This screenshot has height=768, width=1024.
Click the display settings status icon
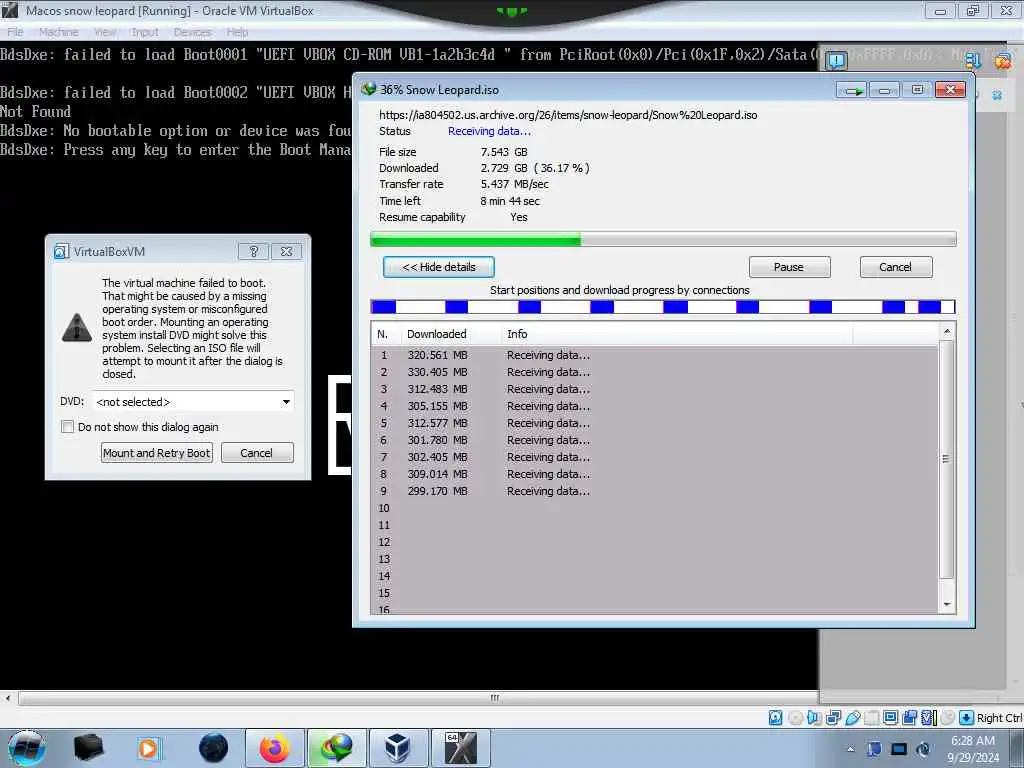(890, 718)
